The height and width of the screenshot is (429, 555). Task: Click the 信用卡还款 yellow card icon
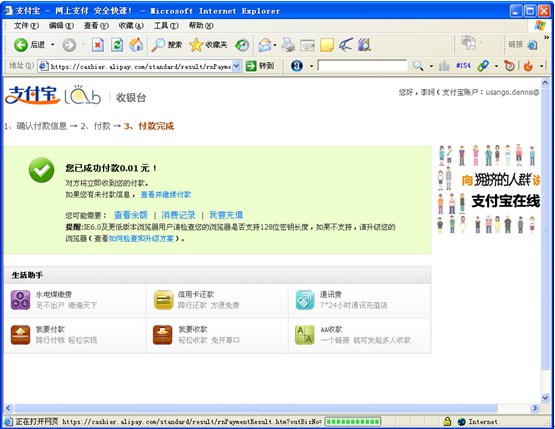coord(164,300)
